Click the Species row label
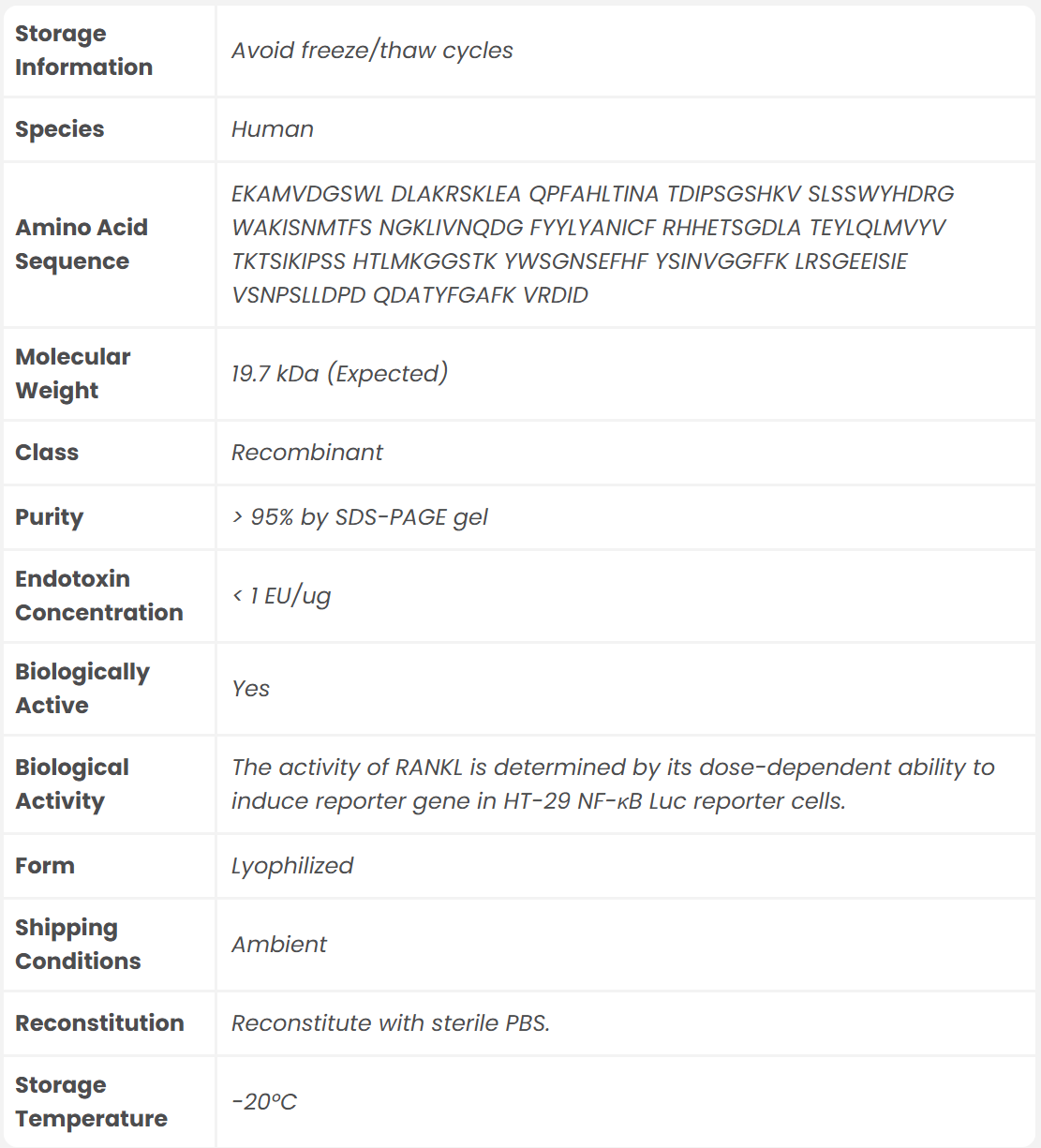This screenshot has width=1041, height=1148. (60, 129)
